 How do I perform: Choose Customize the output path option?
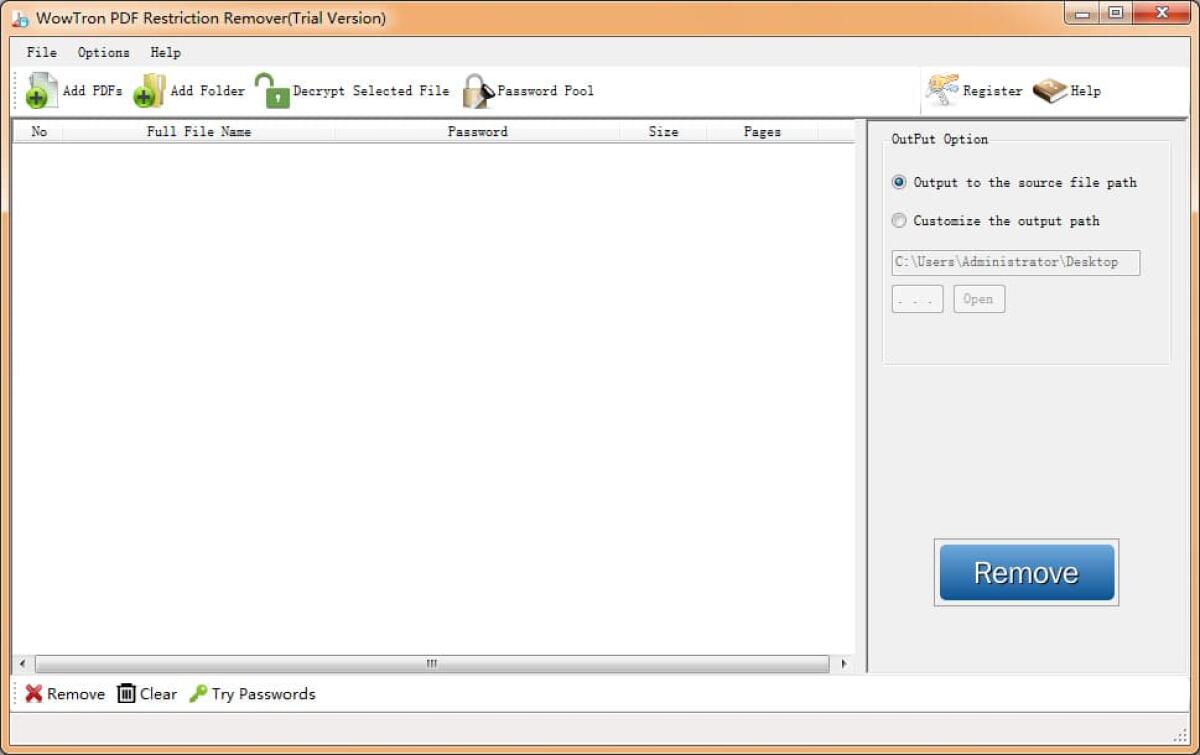tap(899, 220)
